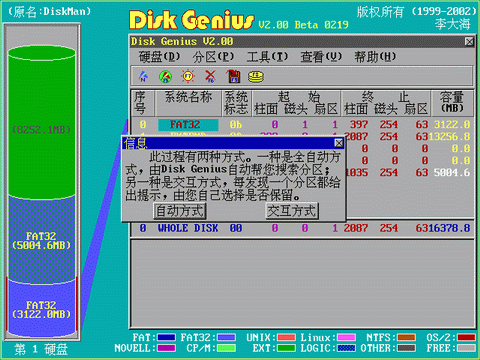This screenshot has width=480, height=360.
Task: Click the OS/2 legend dark red swatch
Action: coord(466,338)
